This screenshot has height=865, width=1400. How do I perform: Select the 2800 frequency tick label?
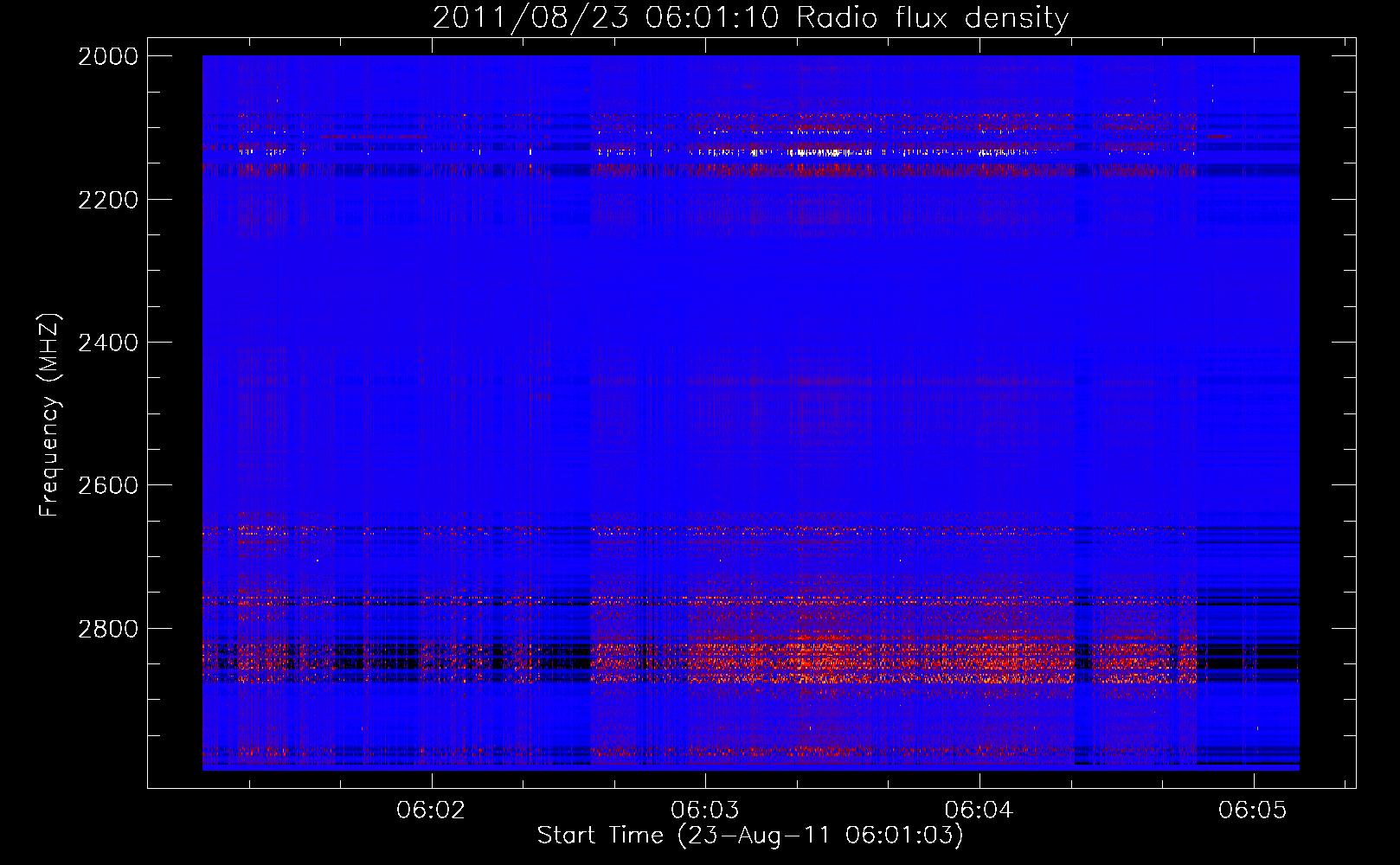(x=108, y=629)
